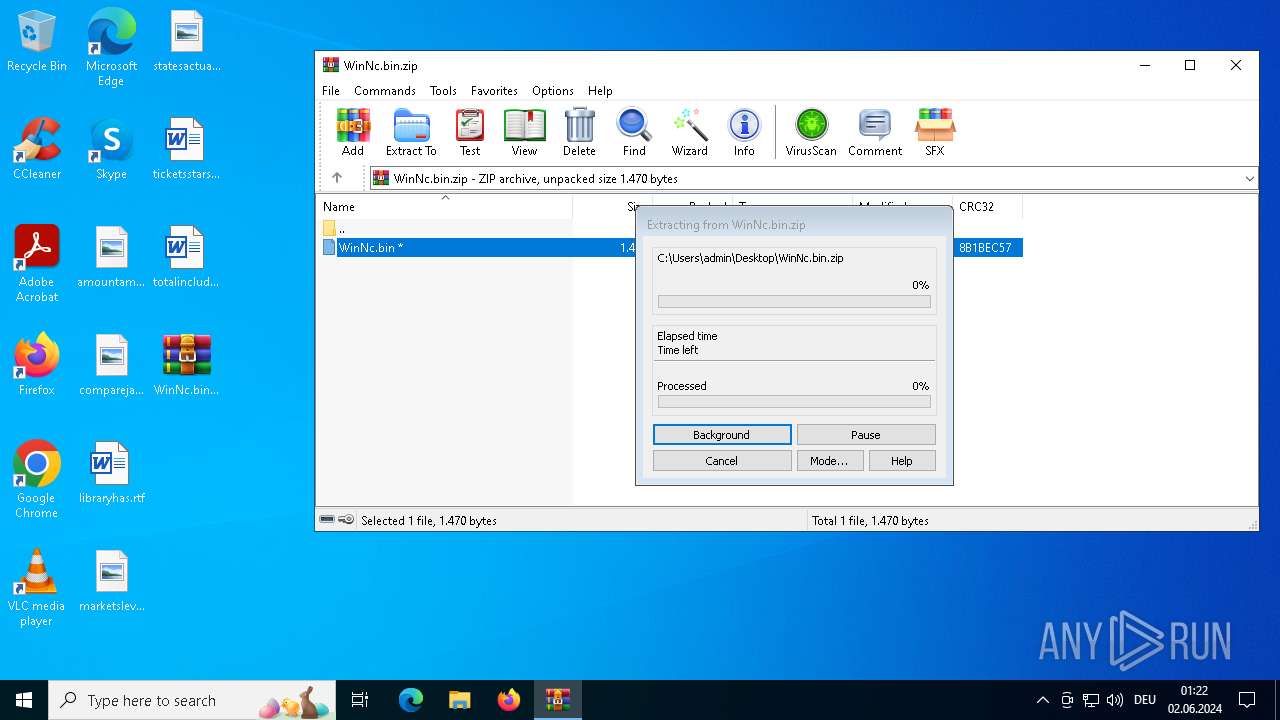Select the VLC media player desktop icon

[x=37, y=588]
